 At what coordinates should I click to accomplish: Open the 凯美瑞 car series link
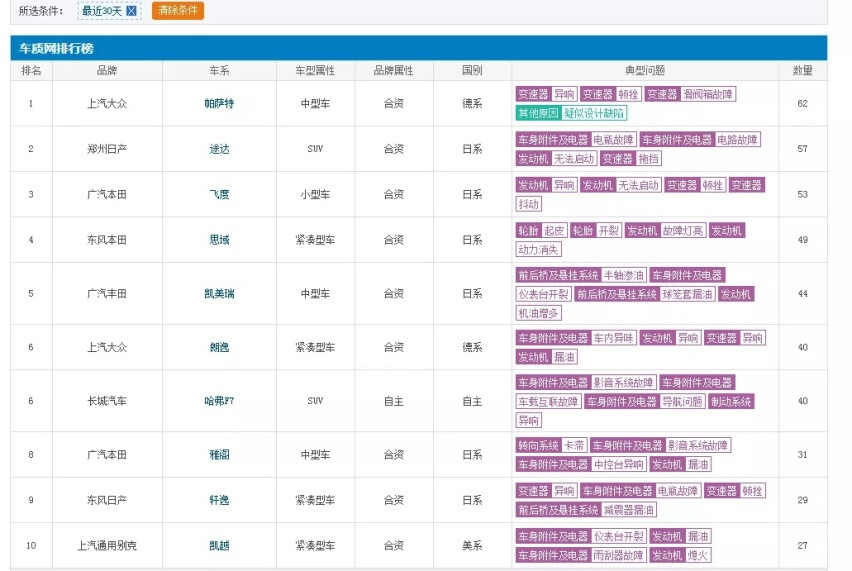tap(219, 293)
